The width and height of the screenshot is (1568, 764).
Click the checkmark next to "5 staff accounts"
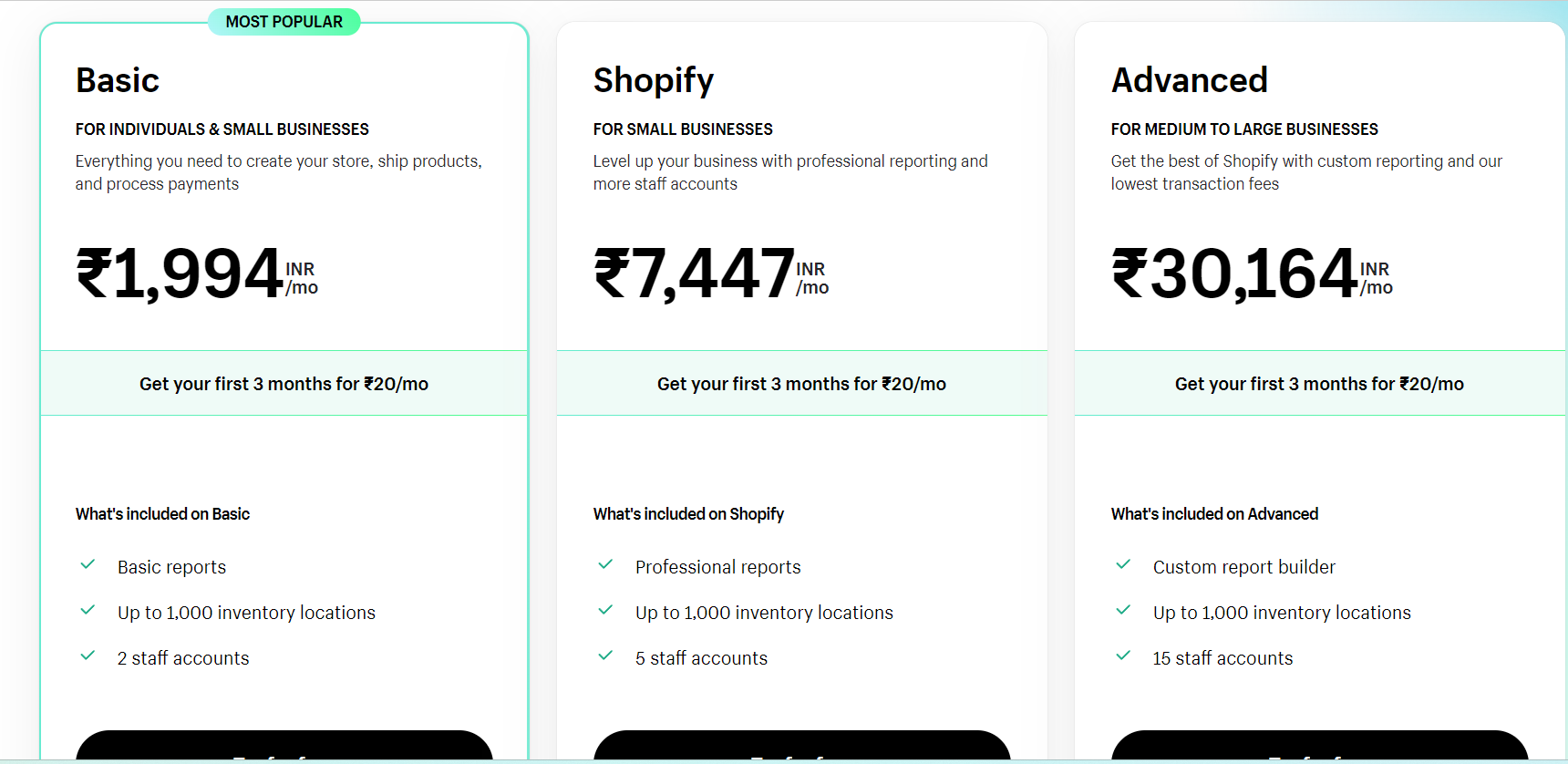click(x=605, y=656)
